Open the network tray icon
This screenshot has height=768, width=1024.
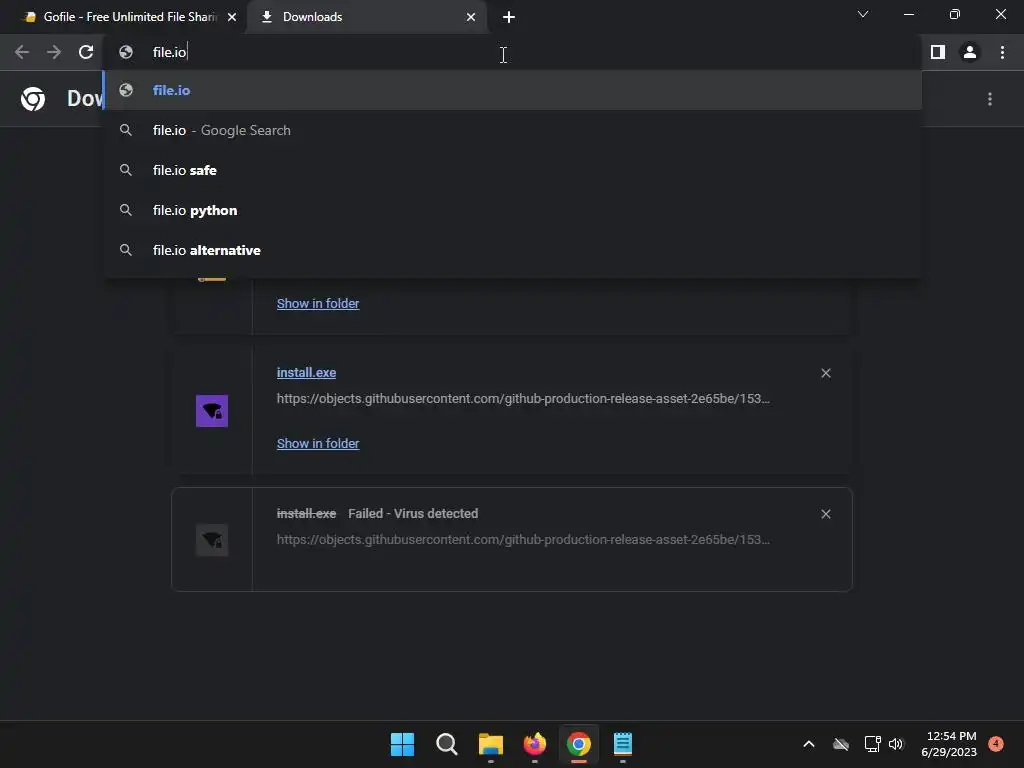(872, 744)
